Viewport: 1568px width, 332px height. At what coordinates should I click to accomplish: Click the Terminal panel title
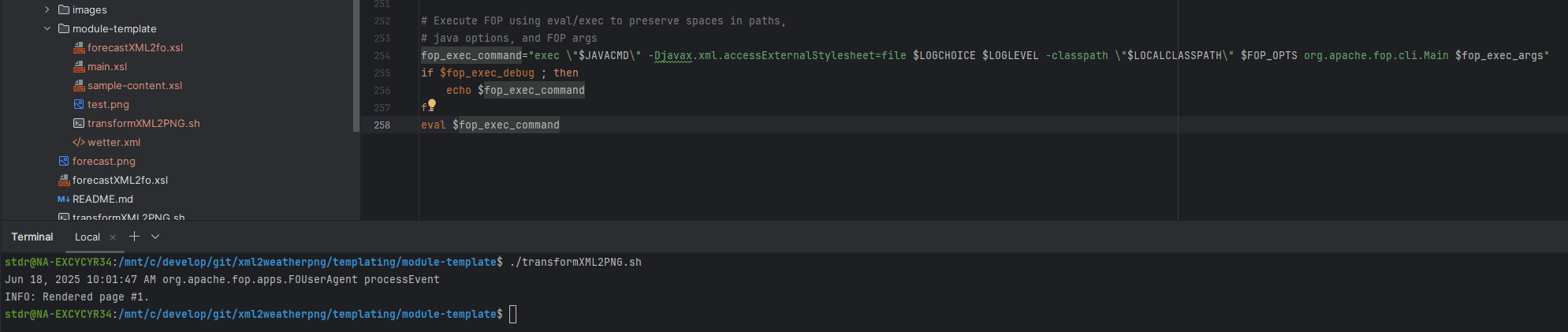click(32, 237)
